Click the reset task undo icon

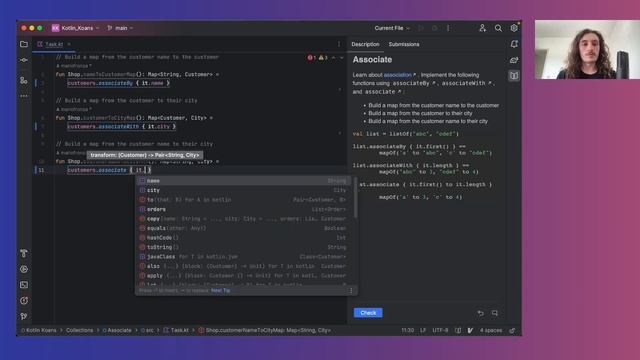click(x=480, y=313)
